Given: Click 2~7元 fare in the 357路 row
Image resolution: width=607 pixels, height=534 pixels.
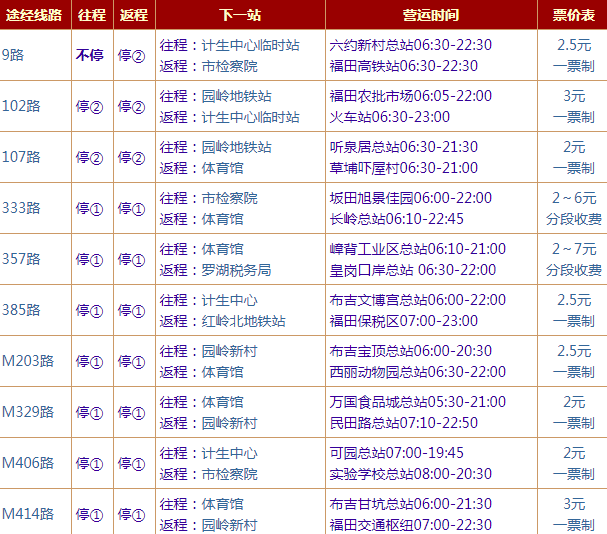Looking at the screenshot, I should (x=574, y=249).
